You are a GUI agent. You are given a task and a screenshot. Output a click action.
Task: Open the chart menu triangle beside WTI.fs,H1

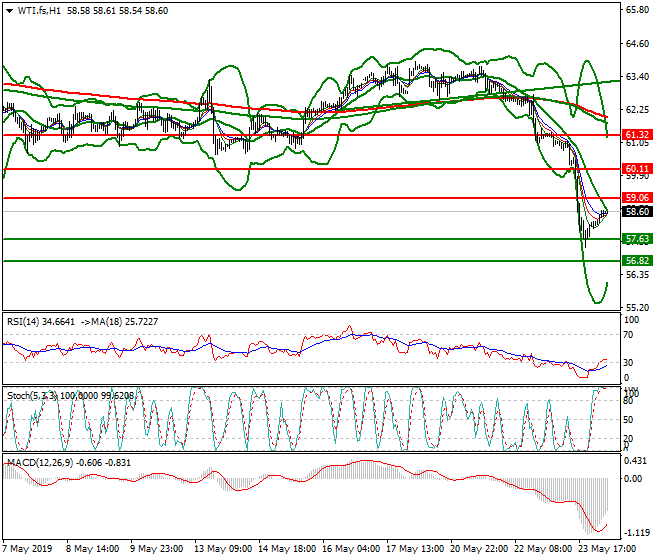point(9,11)
